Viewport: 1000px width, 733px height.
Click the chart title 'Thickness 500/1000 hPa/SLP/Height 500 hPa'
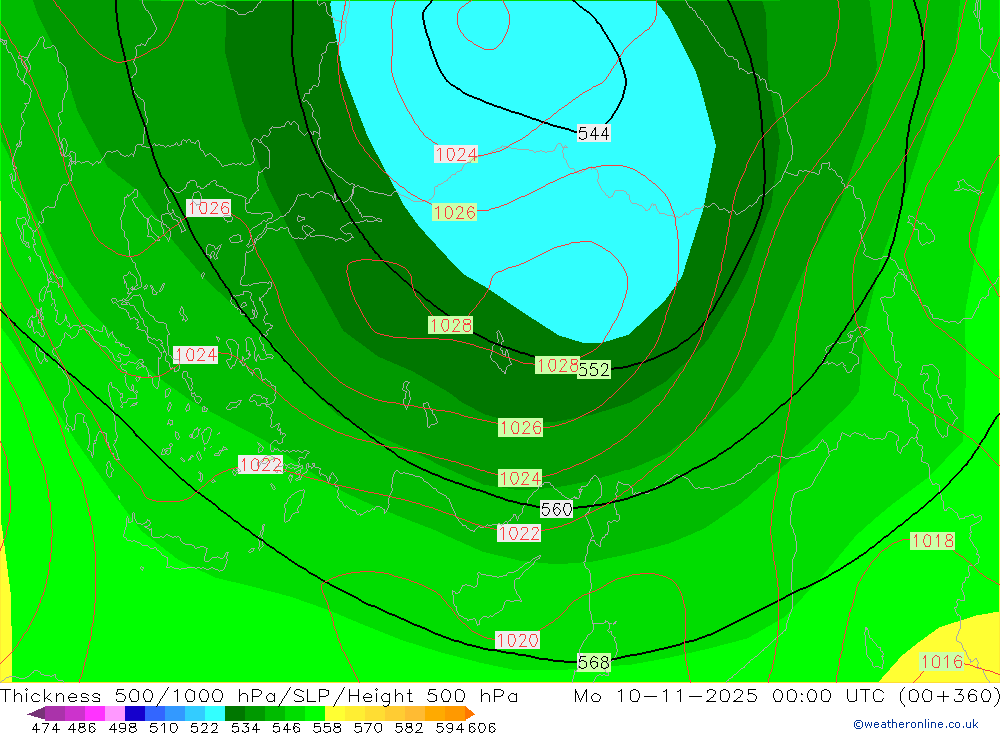point(259,696)
